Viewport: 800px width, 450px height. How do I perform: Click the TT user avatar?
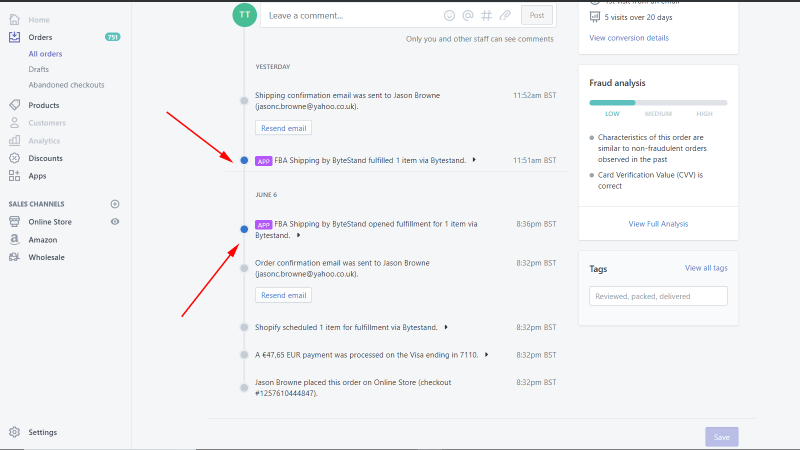244,15
